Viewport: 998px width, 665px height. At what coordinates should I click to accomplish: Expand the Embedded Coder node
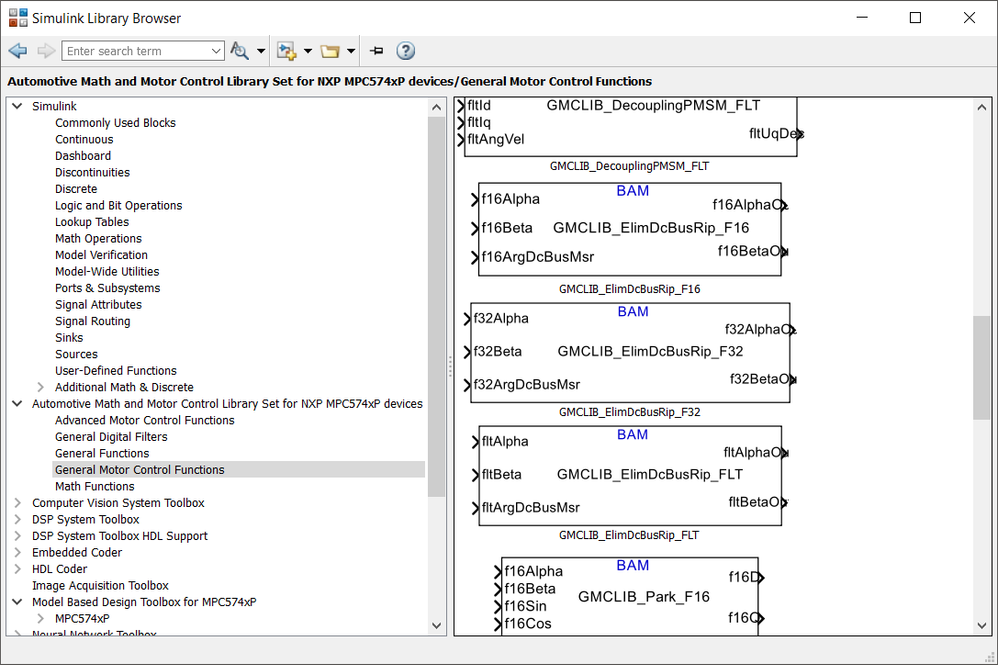pyautogui.click(x=17, y=552)
